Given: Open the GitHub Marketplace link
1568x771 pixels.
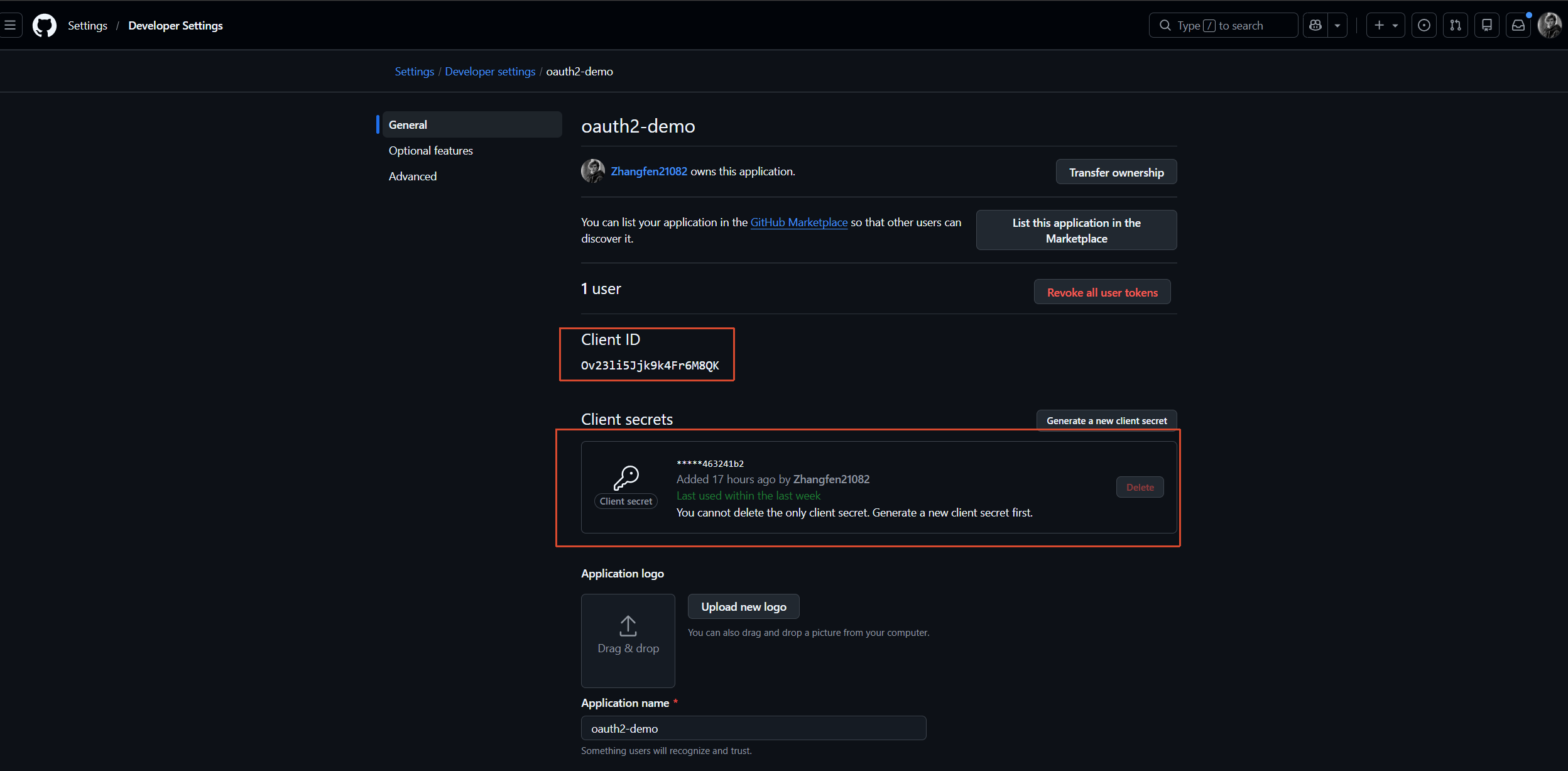Looking at the screenshot, I should [x=798, y=222].
